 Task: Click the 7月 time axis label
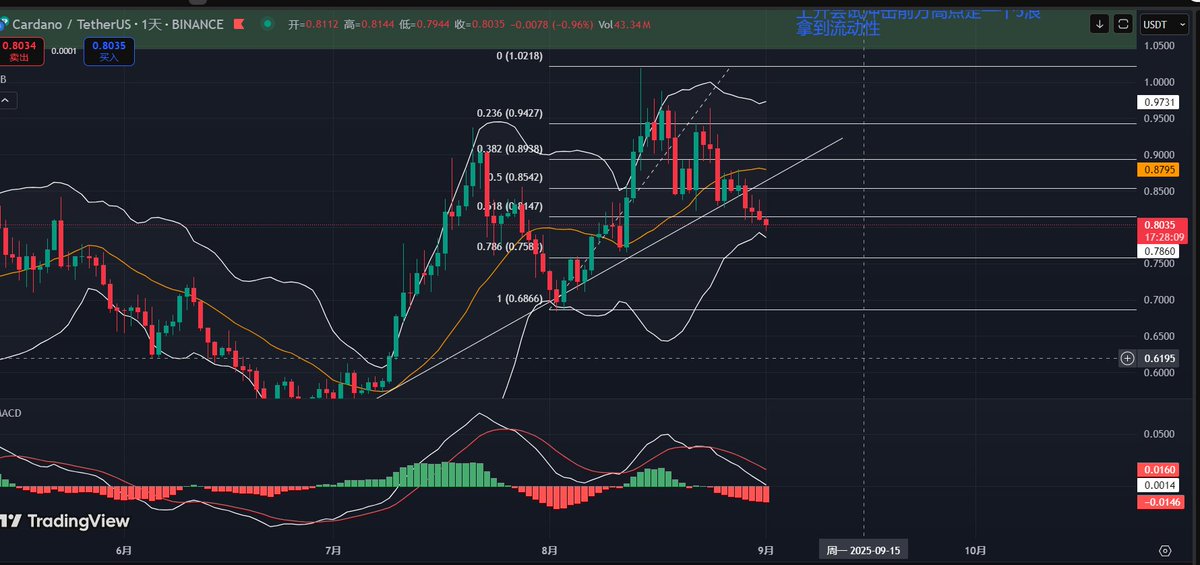[x=334, y=550]
